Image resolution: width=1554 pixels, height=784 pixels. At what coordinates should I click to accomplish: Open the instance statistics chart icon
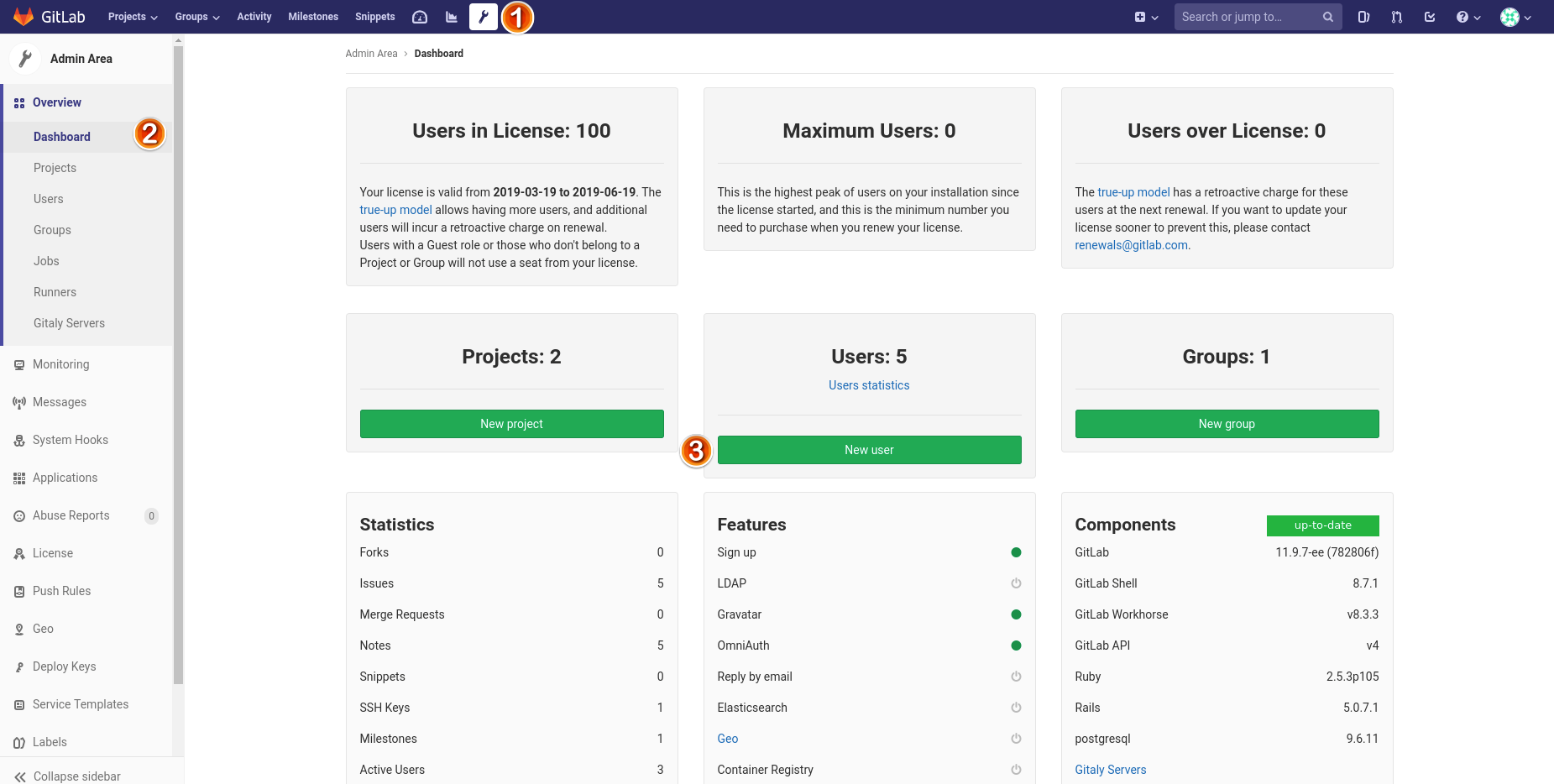tap(452, 17)
